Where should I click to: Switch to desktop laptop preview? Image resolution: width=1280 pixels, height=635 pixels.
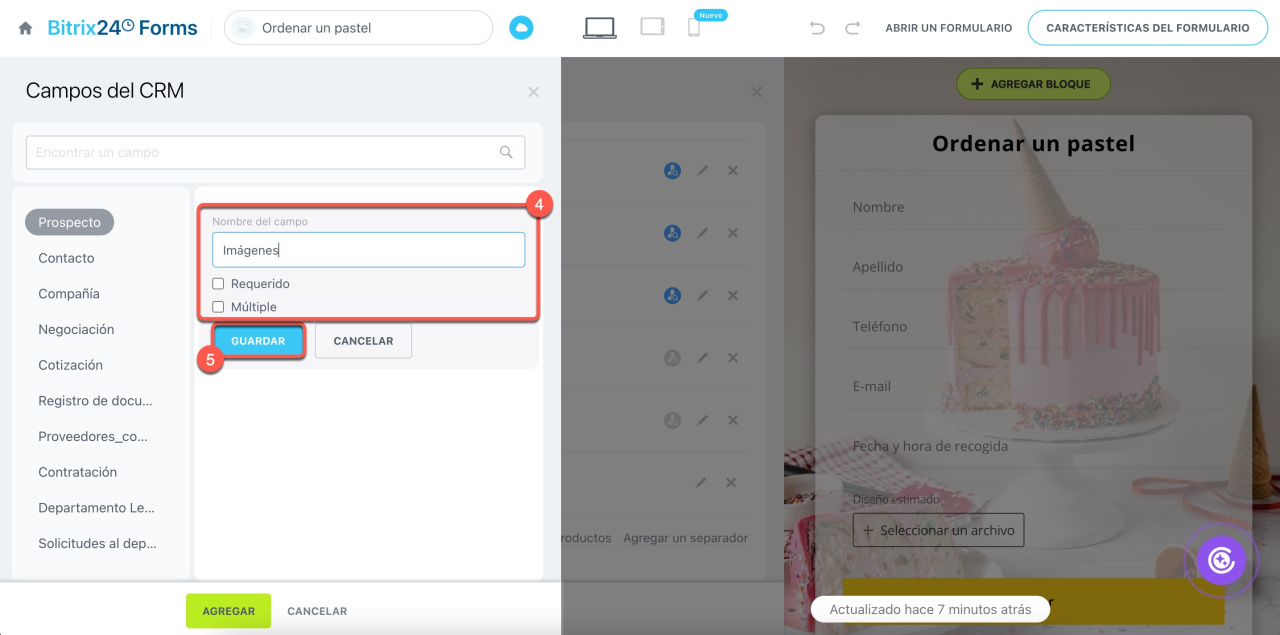click(600, 28)
